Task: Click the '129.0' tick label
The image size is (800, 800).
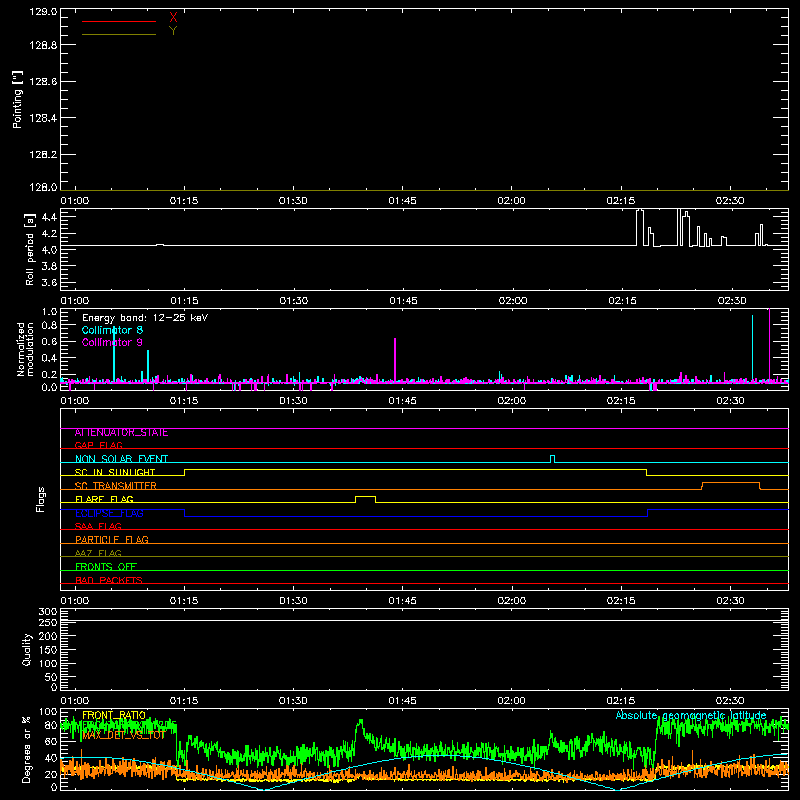Action: [43, 11]
